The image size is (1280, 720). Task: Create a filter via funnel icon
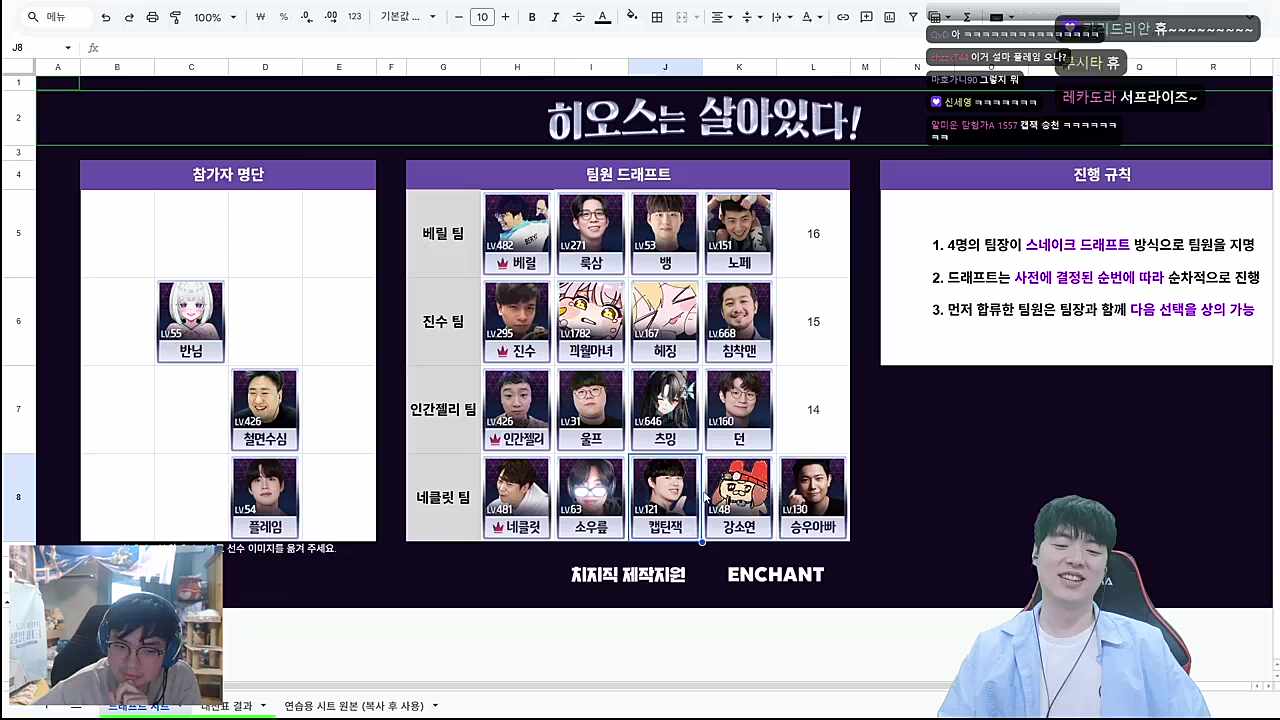913,17
